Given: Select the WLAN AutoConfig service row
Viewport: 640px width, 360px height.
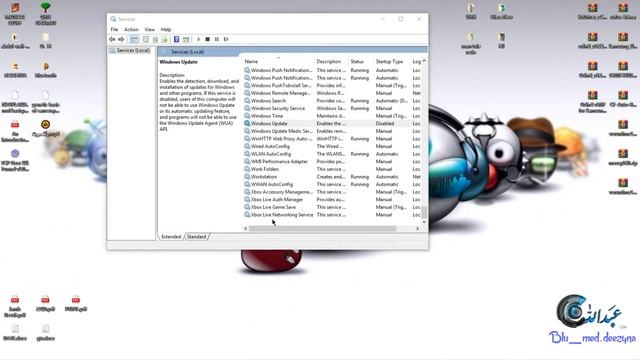Looking at the screenshot, I should (x=332, y=154).
